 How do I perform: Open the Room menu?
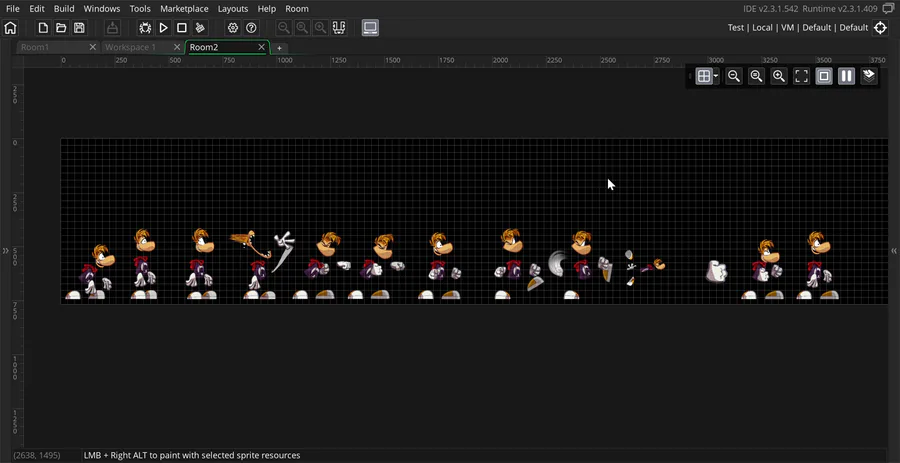(297, 9)
